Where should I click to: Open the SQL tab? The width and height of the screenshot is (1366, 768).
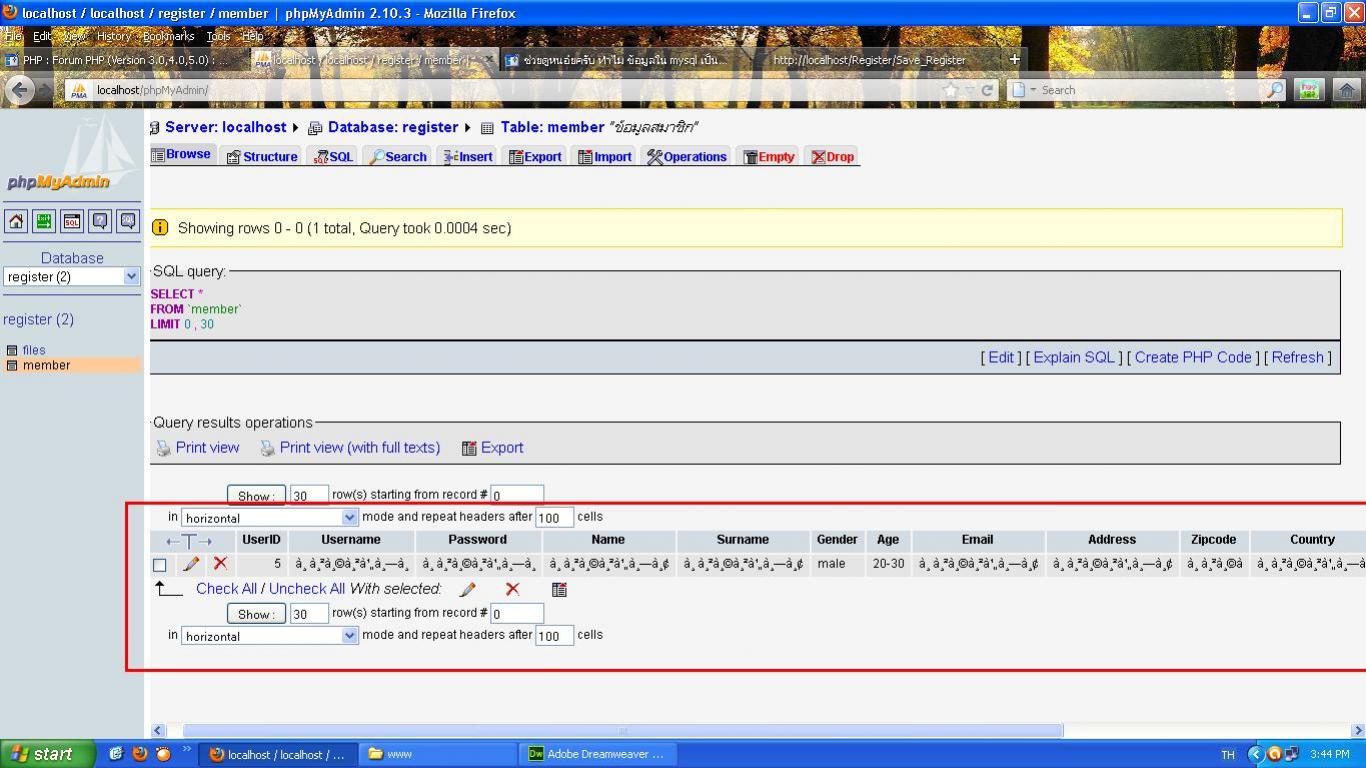point(333,157)
